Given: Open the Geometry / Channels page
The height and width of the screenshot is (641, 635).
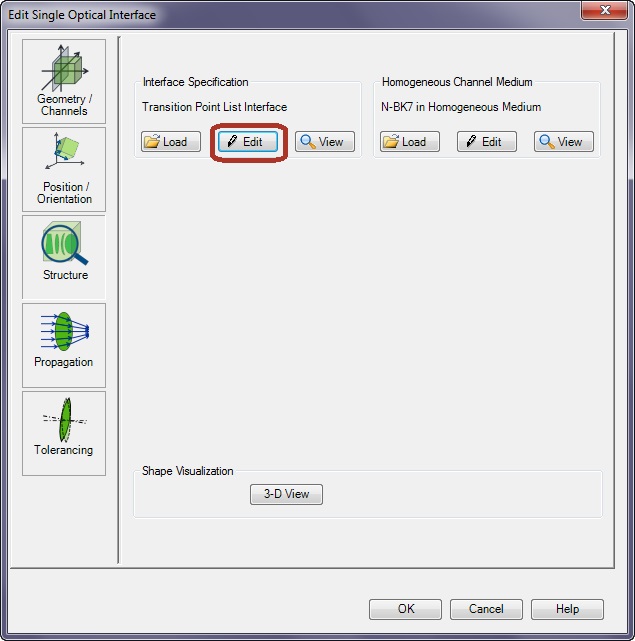Looking at the screenshot, I should (64, 81).
